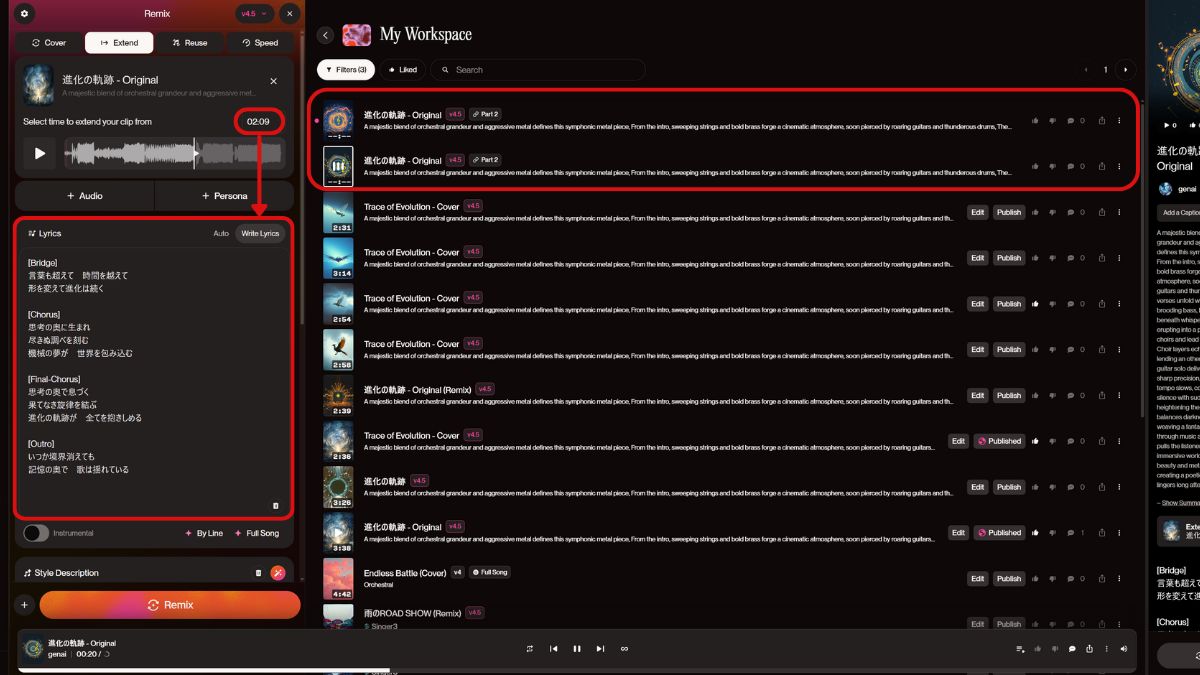Click the infinity icon in the player bar

(625, 649)
